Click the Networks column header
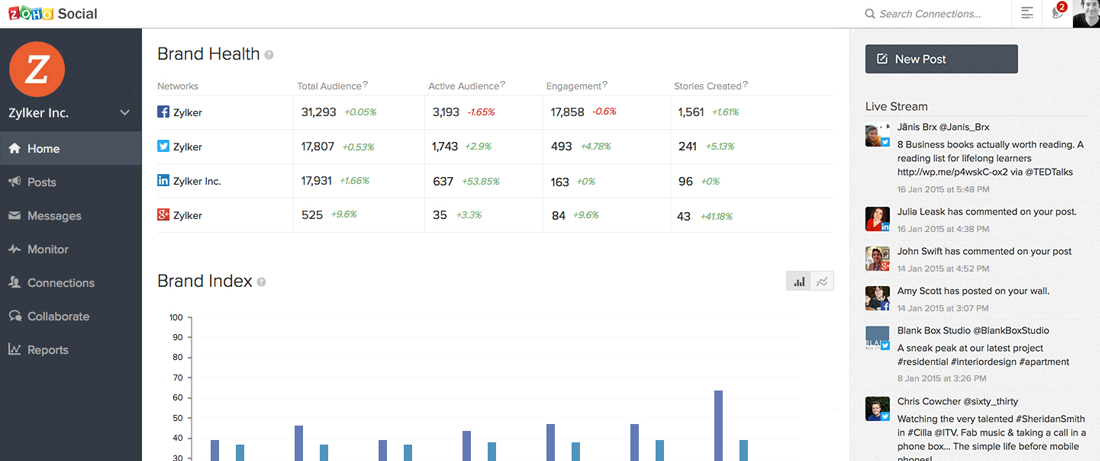Viewport: 1100px width, 461px height. [177, 86]
